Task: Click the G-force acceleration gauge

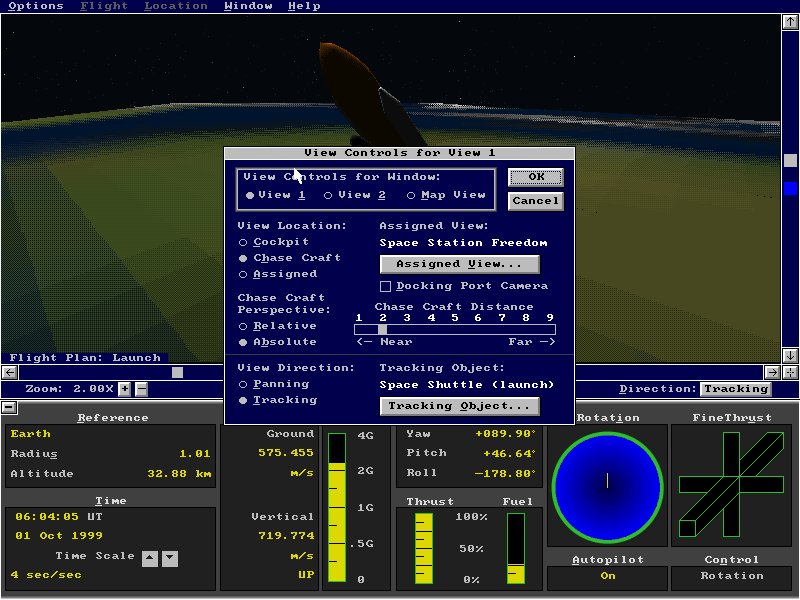Action: click(337, 508)
